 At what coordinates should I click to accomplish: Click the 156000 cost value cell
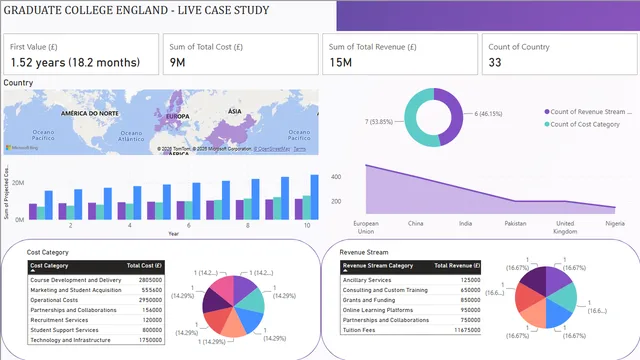pyautogui.click(x=152, y=310)
